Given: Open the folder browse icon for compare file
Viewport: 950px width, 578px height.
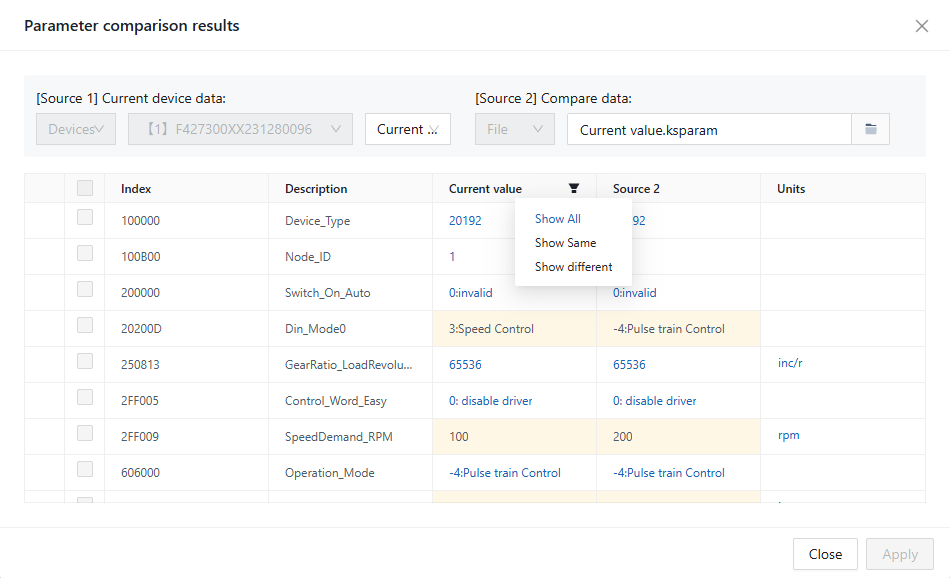Looking at the screenshot, I should [x=870, y=129].
